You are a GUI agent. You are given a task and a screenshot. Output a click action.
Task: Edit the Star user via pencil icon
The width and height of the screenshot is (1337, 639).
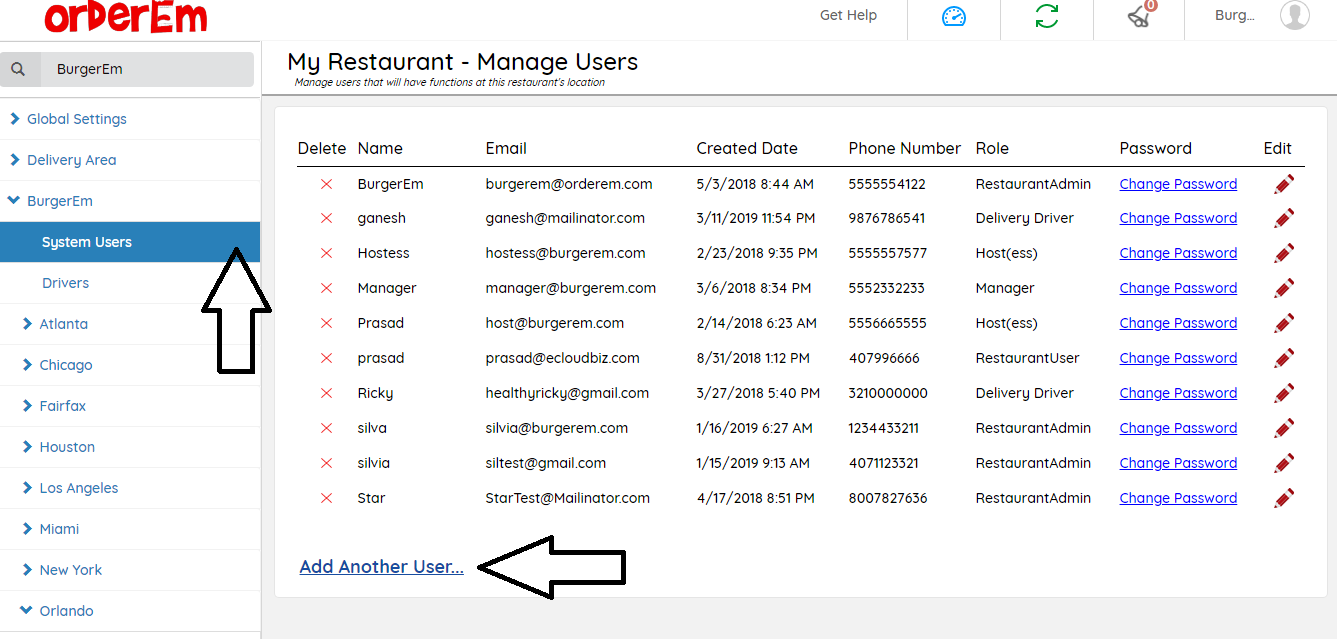tap(1284, 498)
